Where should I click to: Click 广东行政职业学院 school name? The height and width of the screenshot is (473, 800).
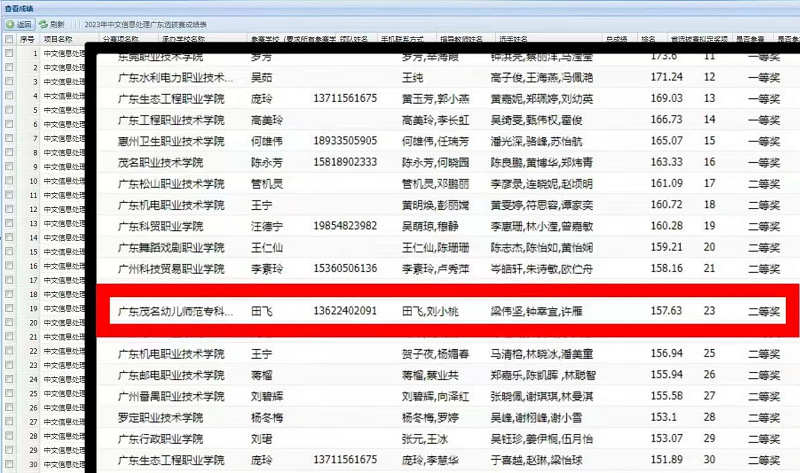pyautogui.click(x=160, y=439)
